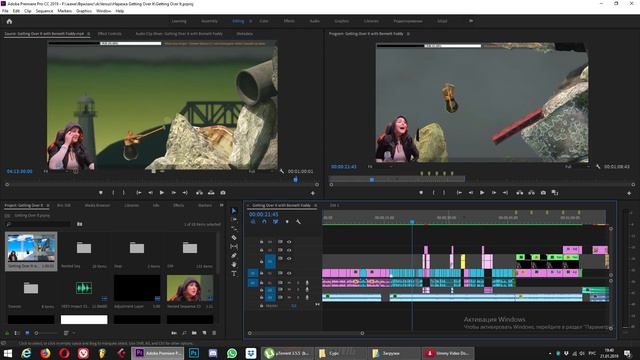Click Export Frame camera in Program monitor
The image size is (640, 360).
543,193
